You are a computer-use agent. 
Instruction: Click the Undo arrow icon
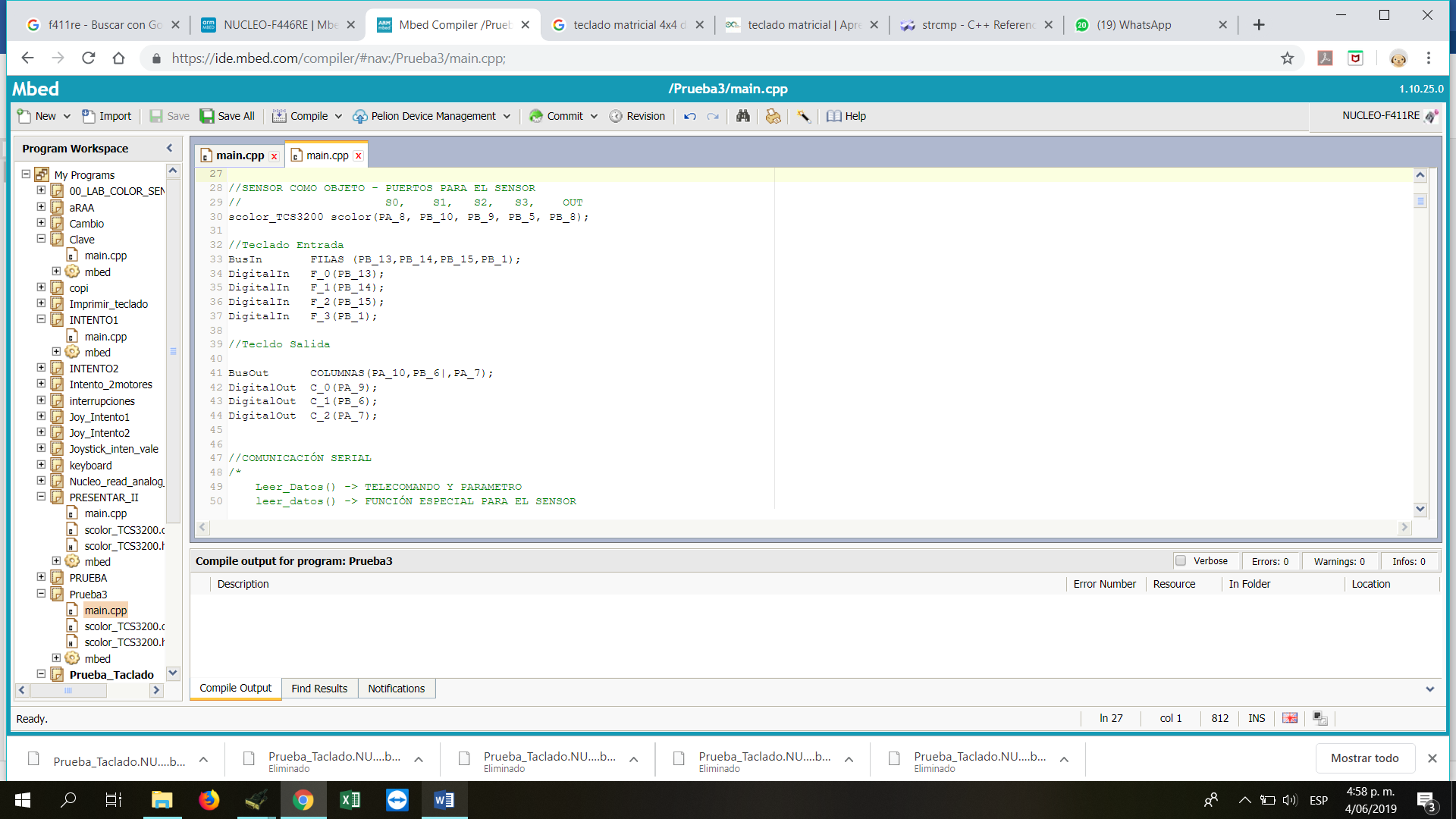pyautogui.click(x=689, y=116)
